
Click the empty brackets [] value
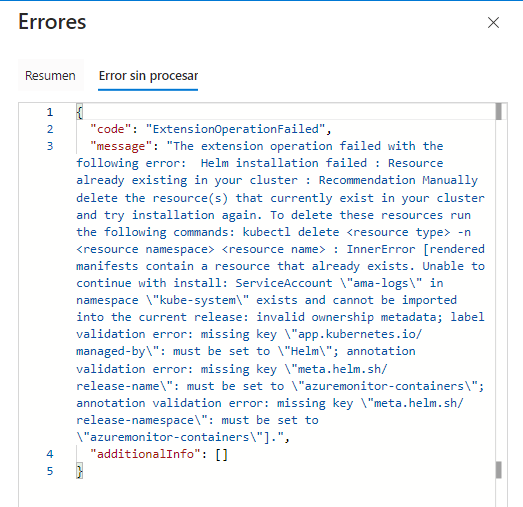pyautogui.click(x=221, y=454)
